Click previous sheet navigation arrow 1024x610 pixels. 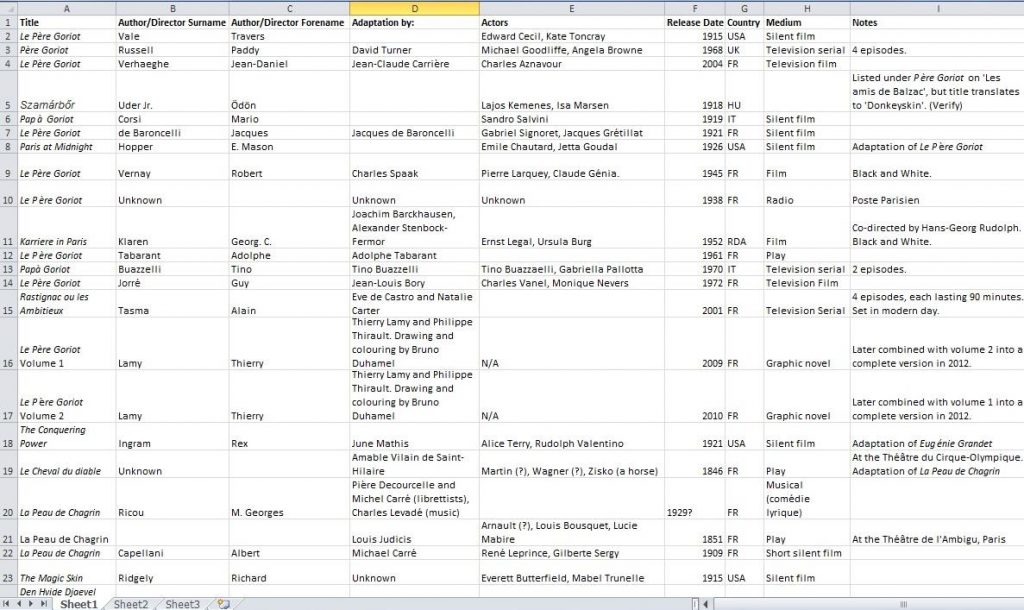[x=19, y=604]
